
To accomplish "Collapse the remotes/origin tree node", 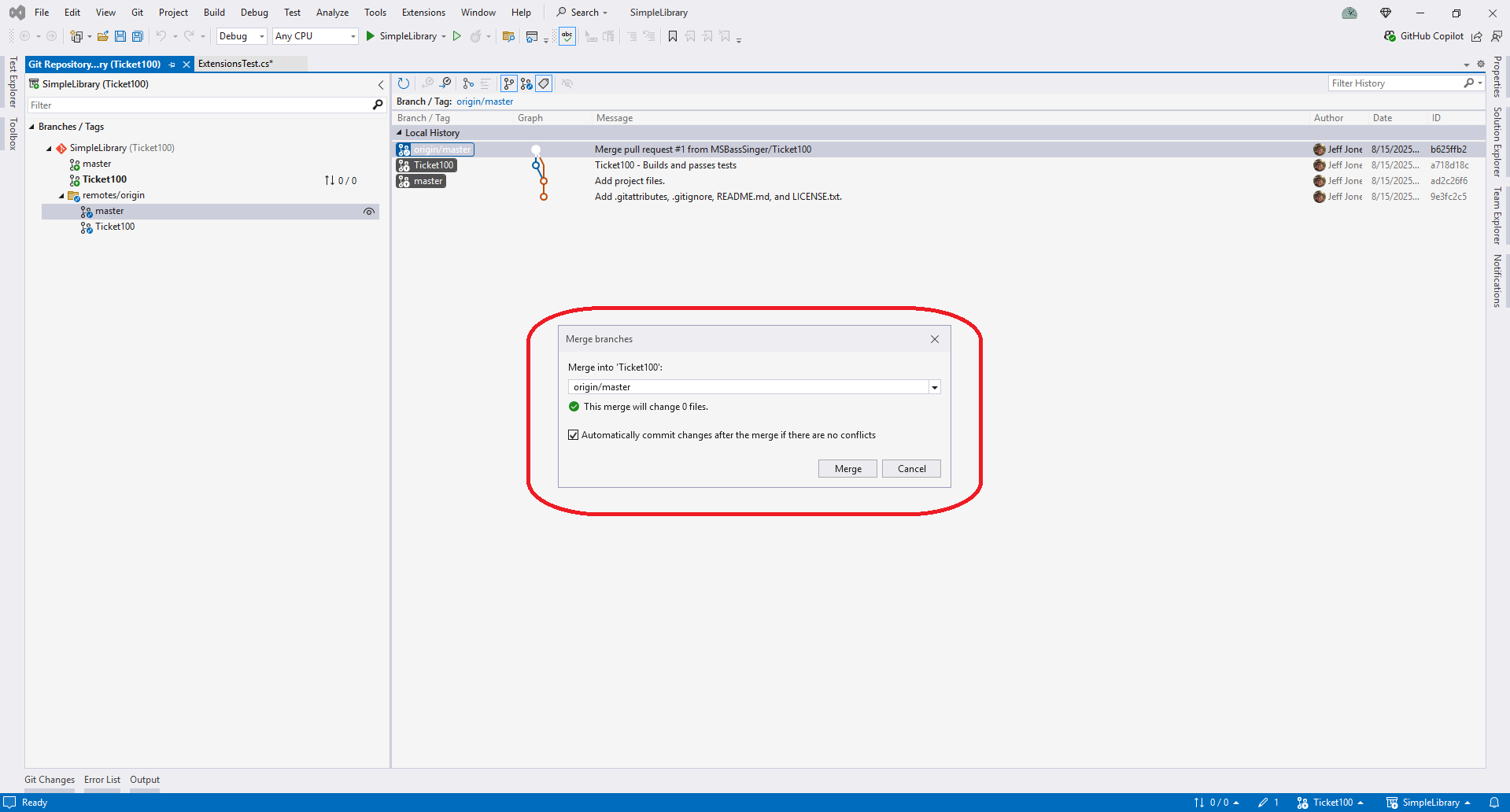I will coord(61,196).
